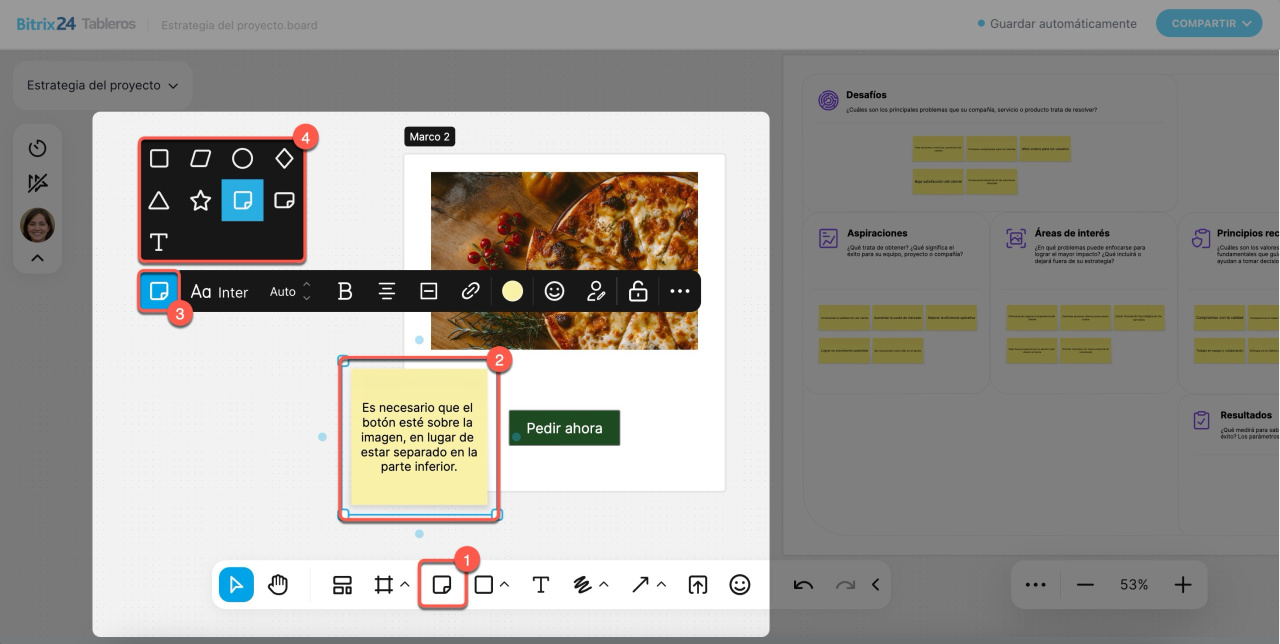This screenshot has height=644, width=1280.
Task: Activate the pointer selection tool
Action: point(236,585)
